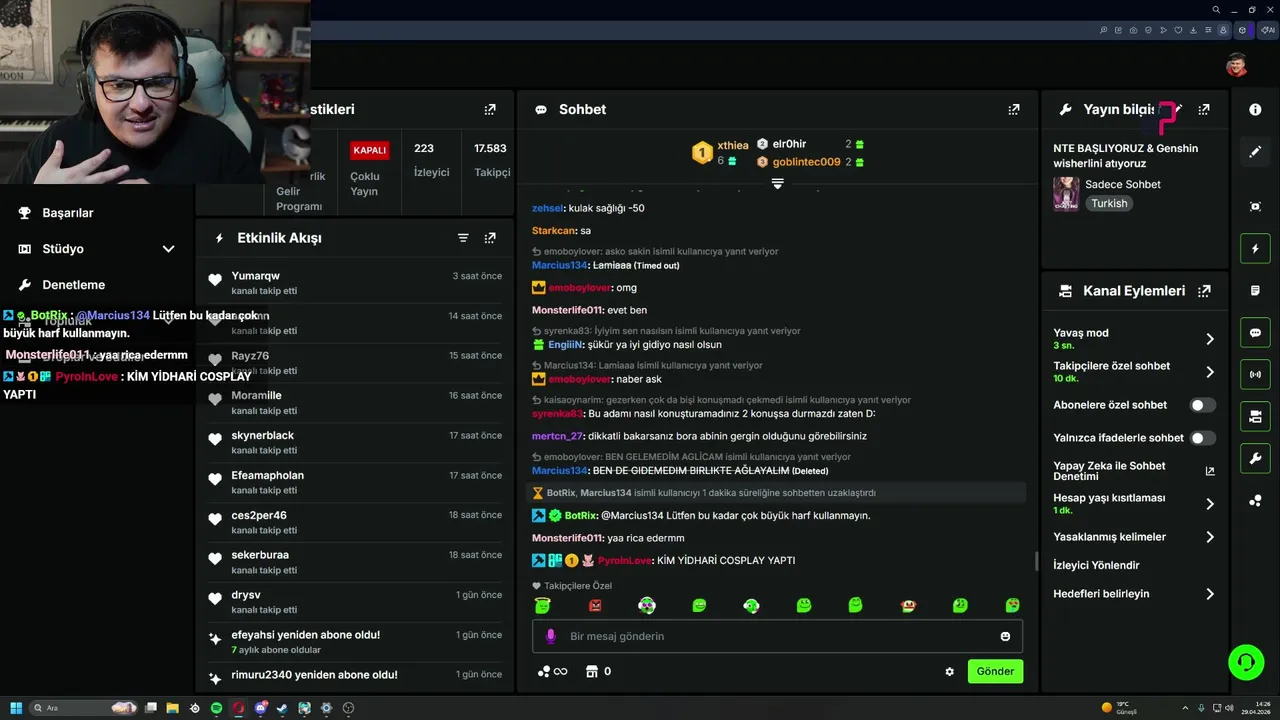The width and height of the screenshot is (1280, 720).
Task: Expand the chat leaderboard arrow
Action: coord(777,184)
